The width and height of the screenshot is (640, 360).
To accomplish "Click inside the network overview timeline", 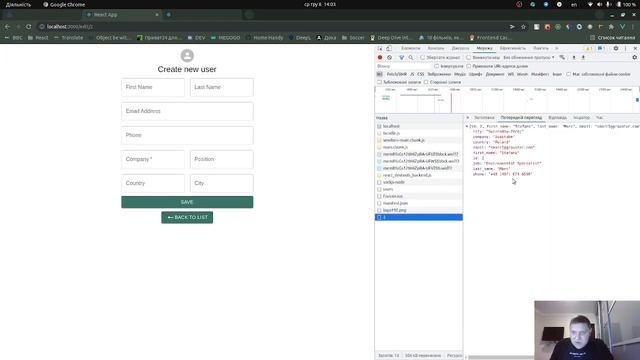I will click(x=507, y=100).
